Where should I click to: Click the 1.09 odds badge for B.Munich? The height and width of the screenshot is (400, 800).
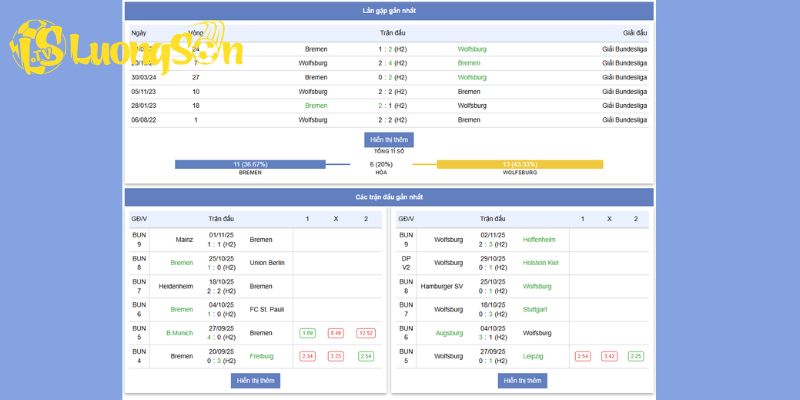click(x=308, y=333)
